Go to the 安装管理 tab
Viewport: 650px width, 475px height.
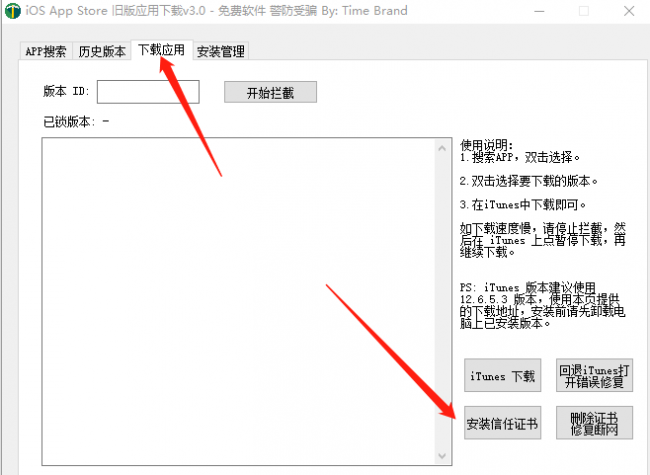coord(221,51)
